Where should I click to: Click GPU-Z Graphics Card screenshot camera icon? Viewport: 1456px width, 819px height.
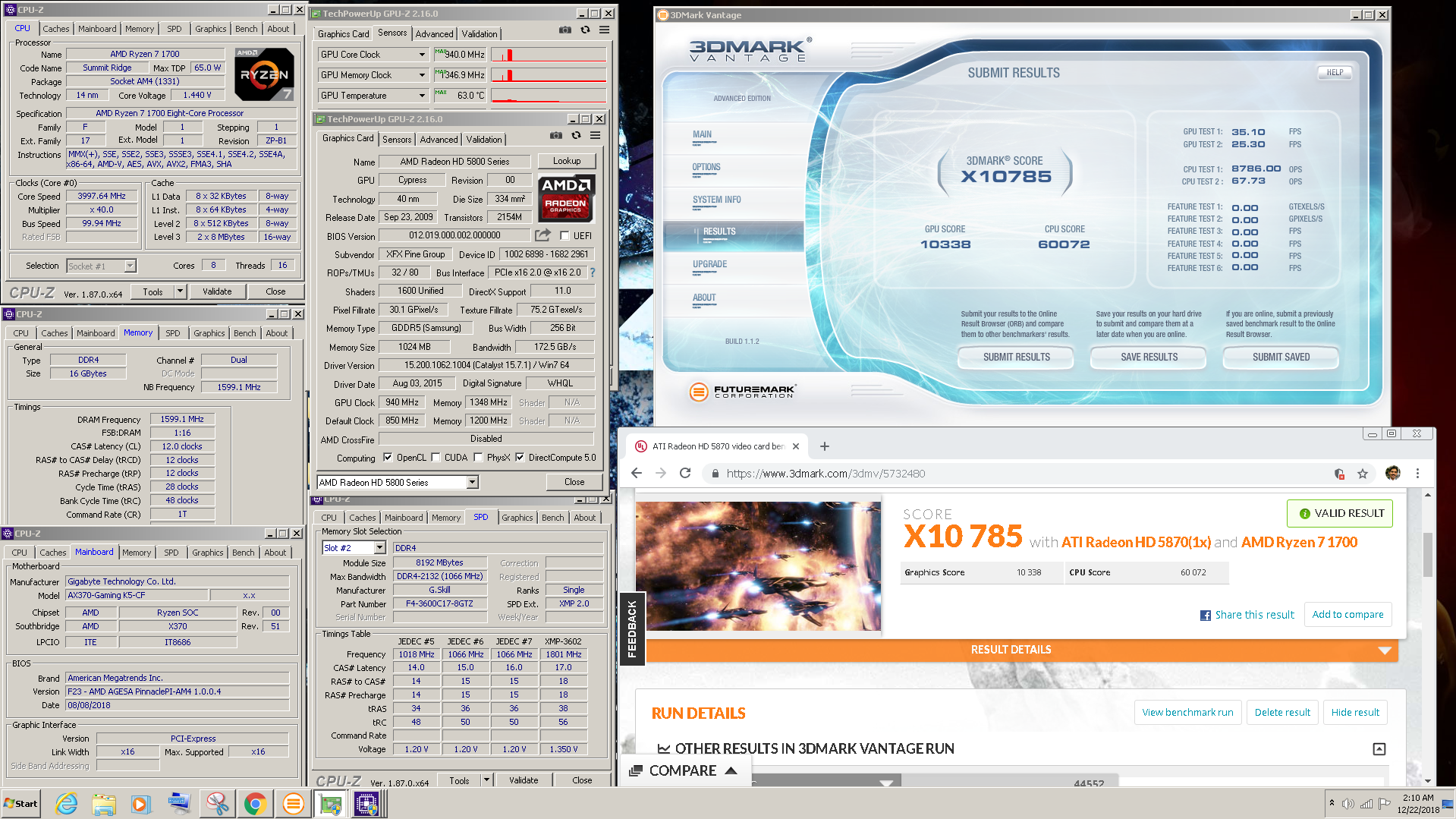(x=556, y=136)
